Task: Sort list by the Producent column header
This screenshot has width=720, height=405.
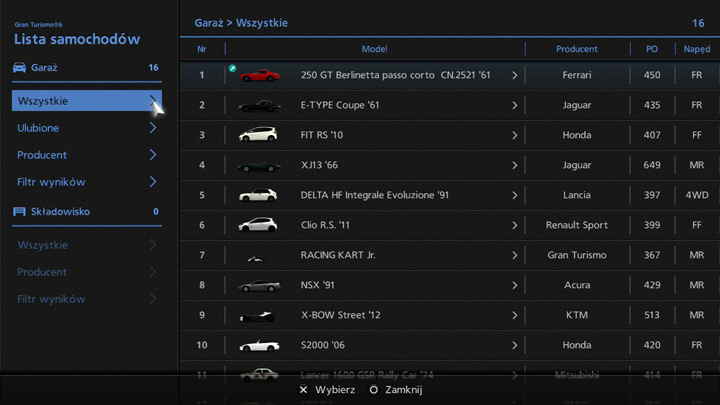Action: point(577,48)
